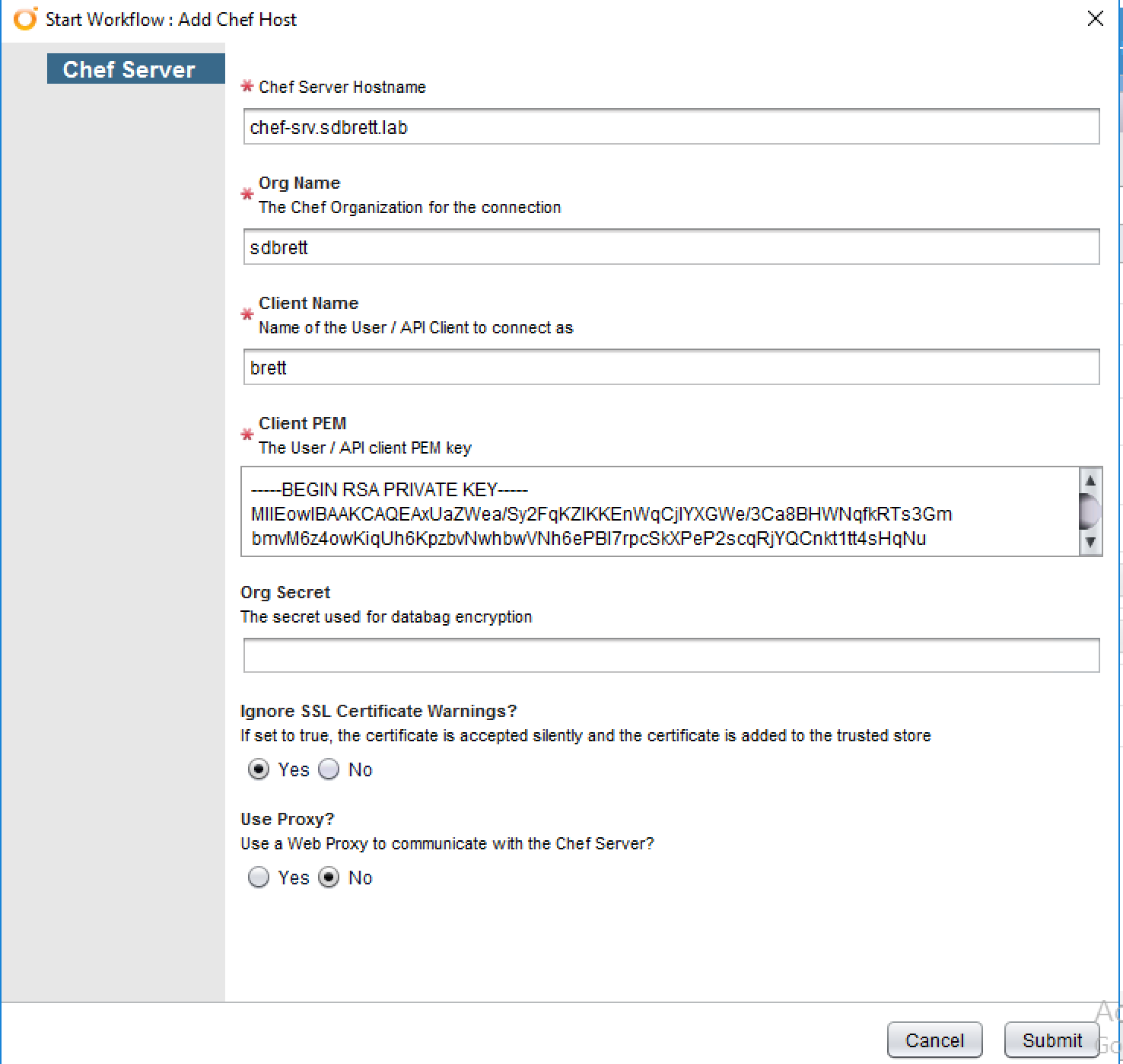Close the Add Chef Host dialog
The width and height of the screenshot is (1123, 1064).
coord(1096,19)
